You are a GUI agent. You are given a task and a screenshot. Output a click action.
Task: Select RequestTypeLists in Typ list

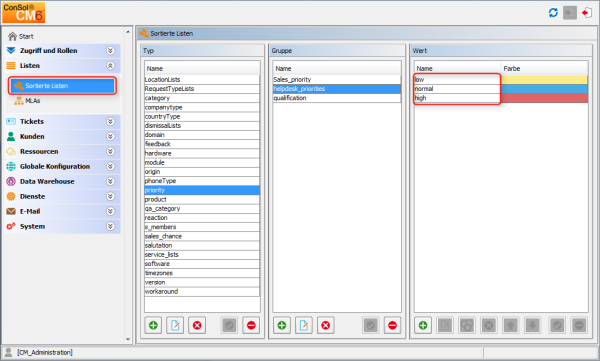pos(202,89)
